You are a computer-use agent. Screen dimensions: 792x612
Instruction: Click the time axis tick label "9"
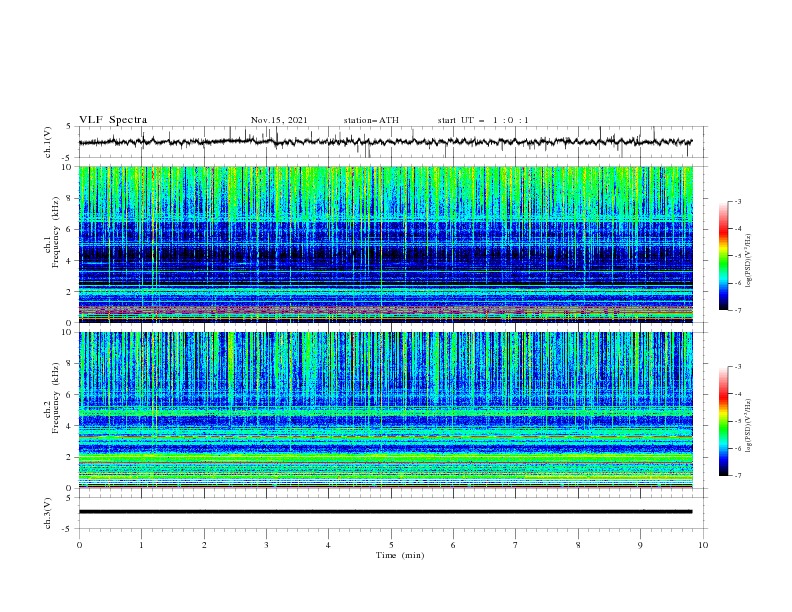[x=640, y=545]
